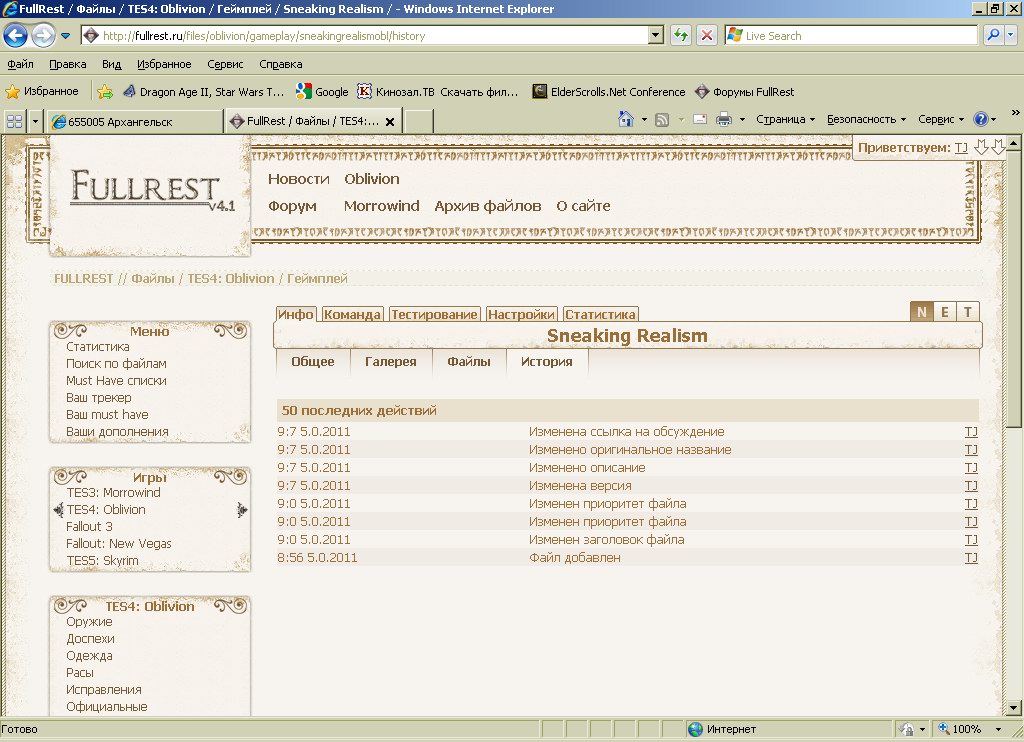Click Поиск по файлам in menu

click(116, 364)
